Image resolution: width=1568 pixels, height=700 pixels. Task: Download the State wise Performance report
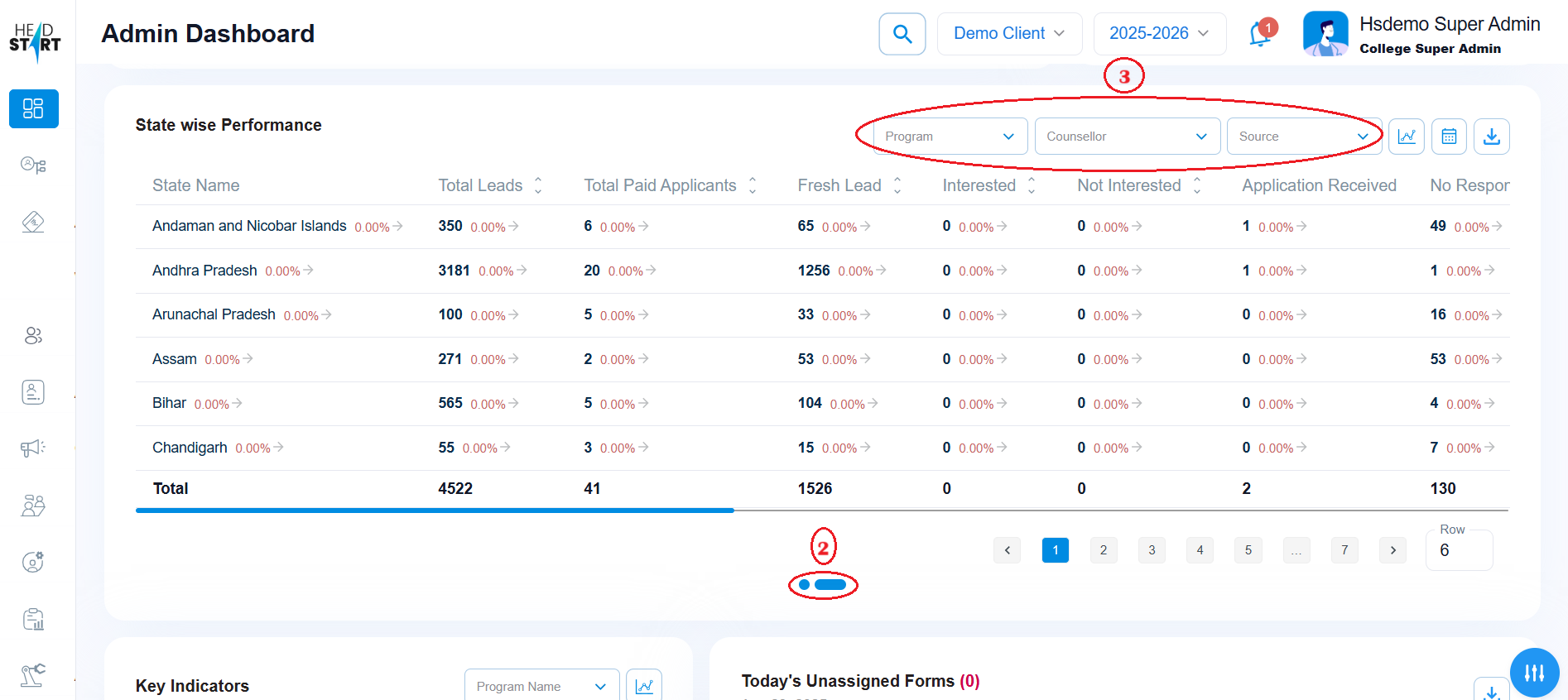1491,137
